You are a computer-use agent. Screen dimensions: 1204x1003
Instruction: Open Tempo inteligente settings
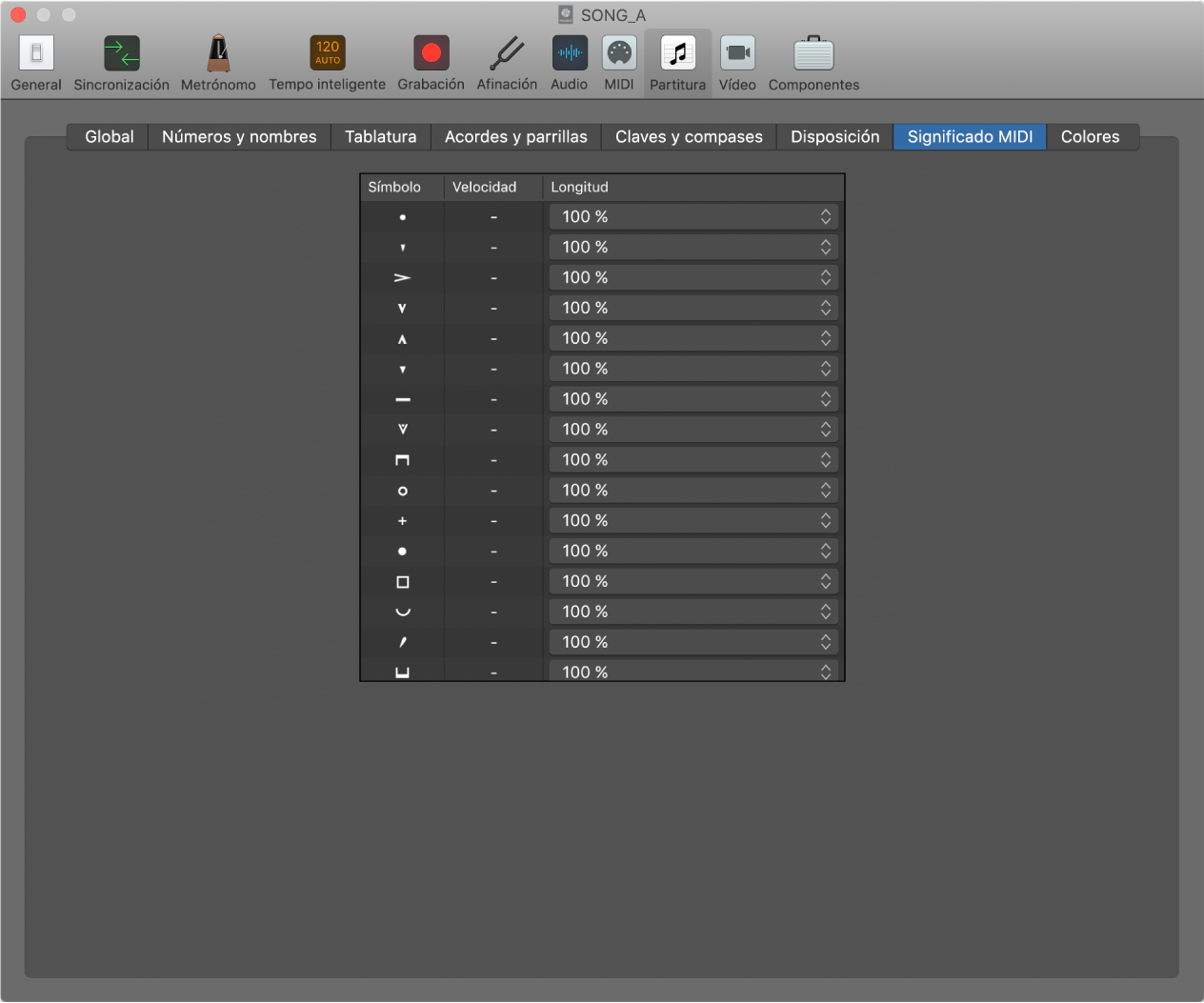(327, 55)
